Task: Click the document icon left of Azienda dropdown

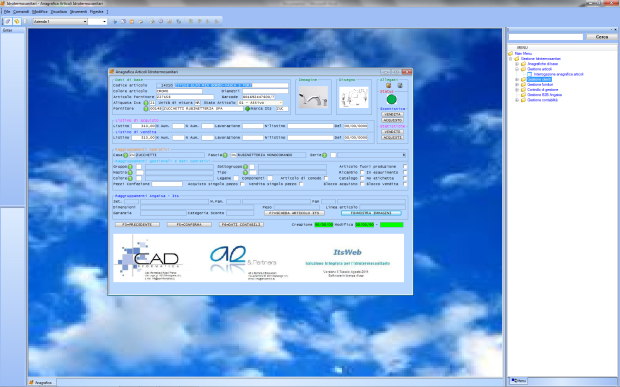Action: click(x=26, y=21)
